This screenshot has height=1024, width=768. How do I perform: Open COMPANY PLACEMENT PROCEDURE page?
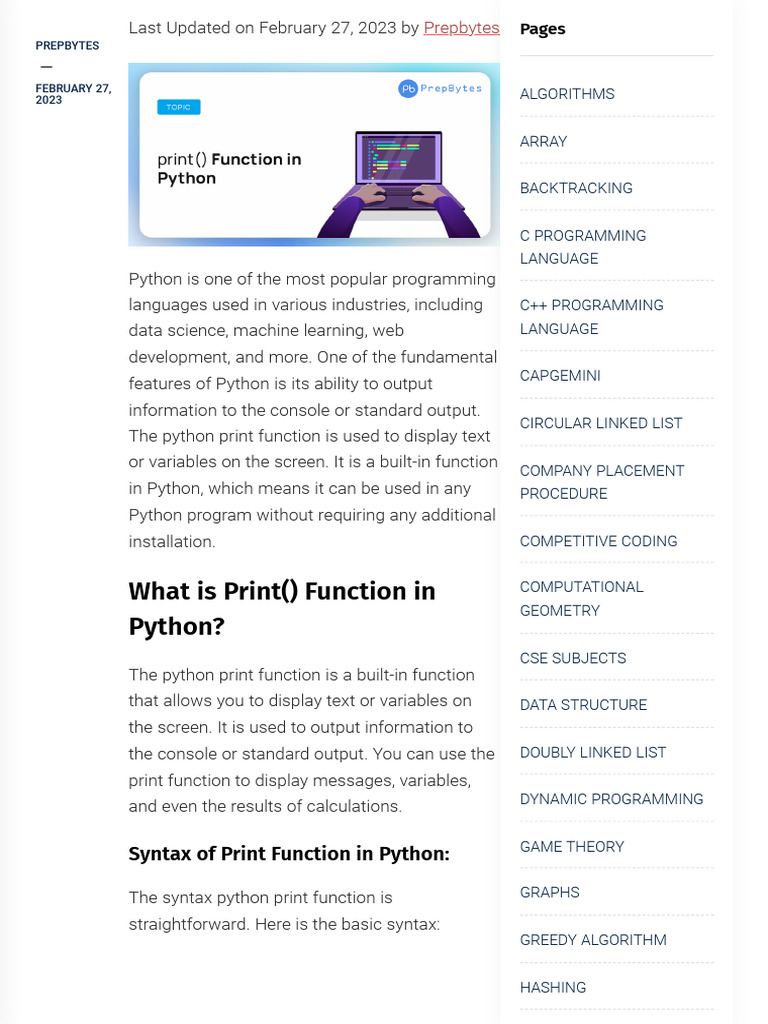click(601, 482)
